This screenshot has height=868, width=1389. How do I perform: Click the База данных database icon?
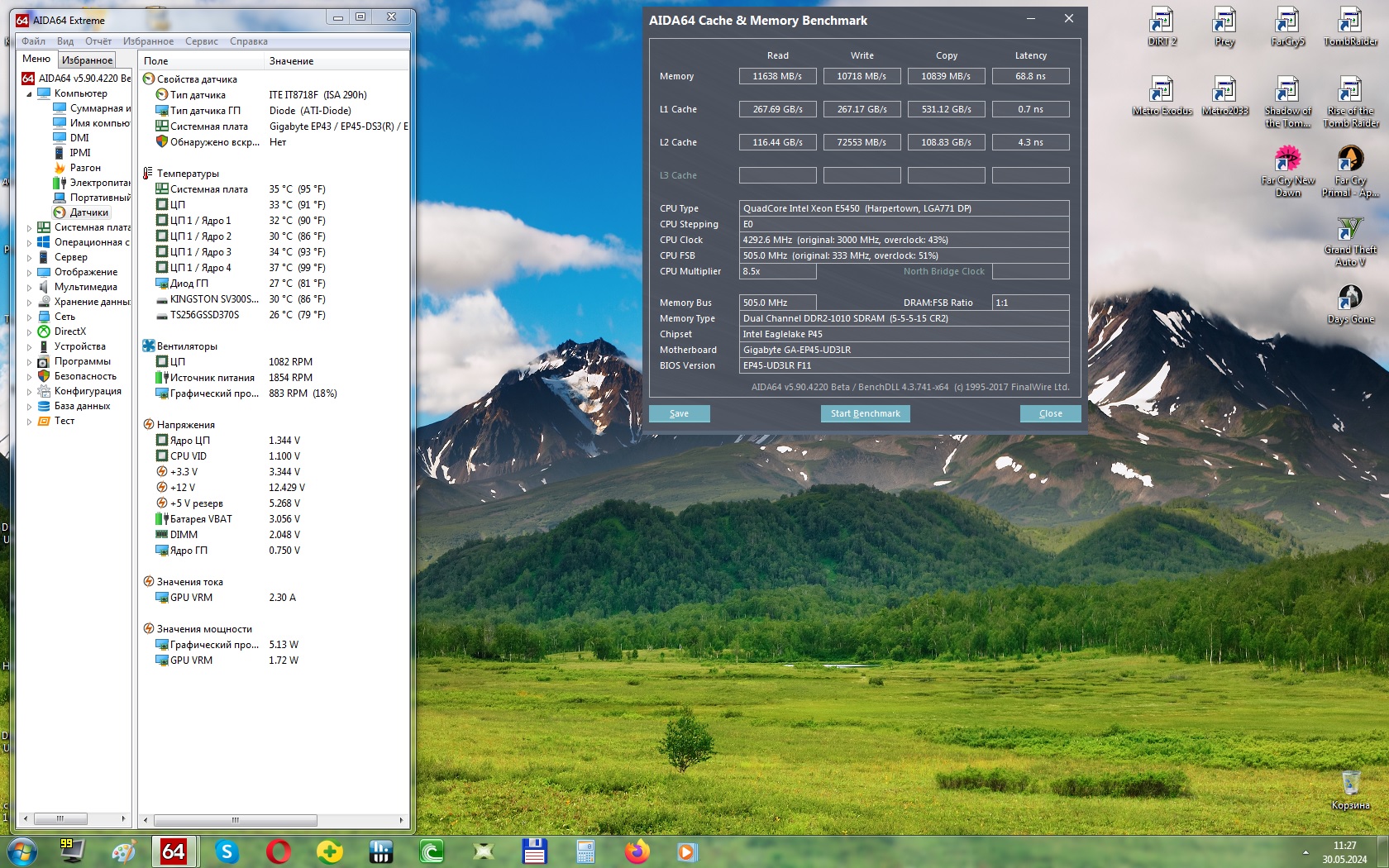[x=44, y=406]
